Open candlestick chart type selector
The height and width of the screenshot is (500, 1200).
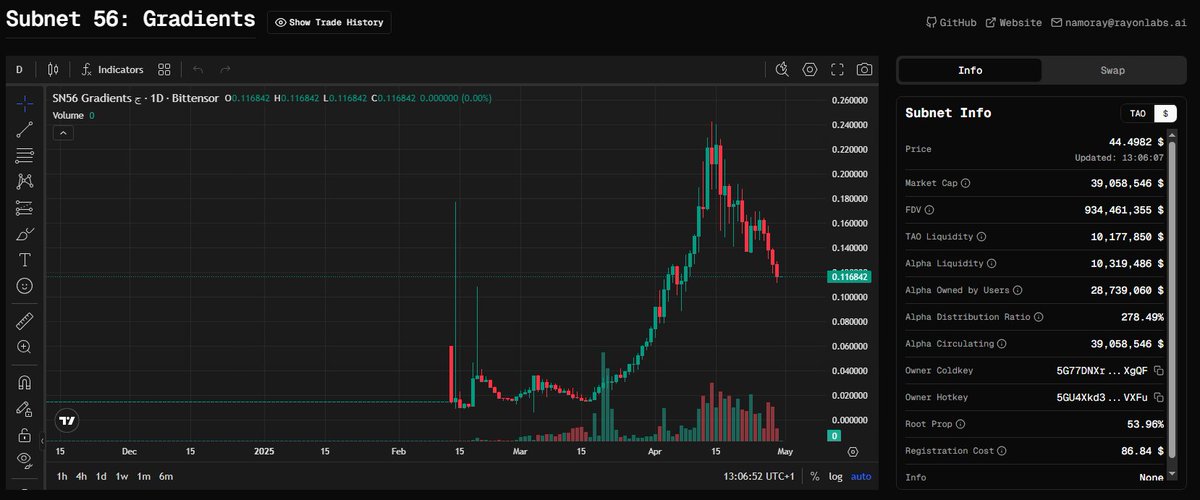(x=54, y=70)
